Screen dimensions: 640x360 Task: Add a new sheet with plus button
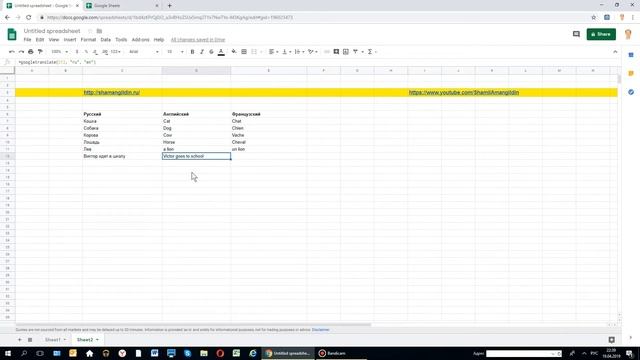click(x=19, y=340)
